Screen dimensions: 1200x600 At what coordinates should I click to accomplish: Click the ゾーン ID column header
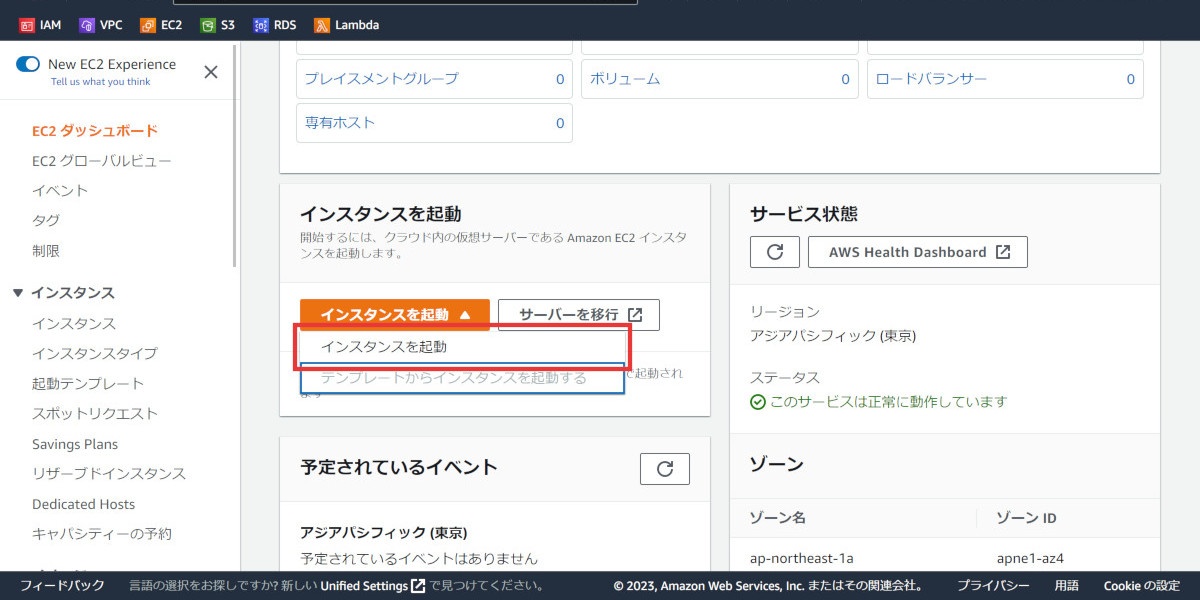[x=1027, y=518]
